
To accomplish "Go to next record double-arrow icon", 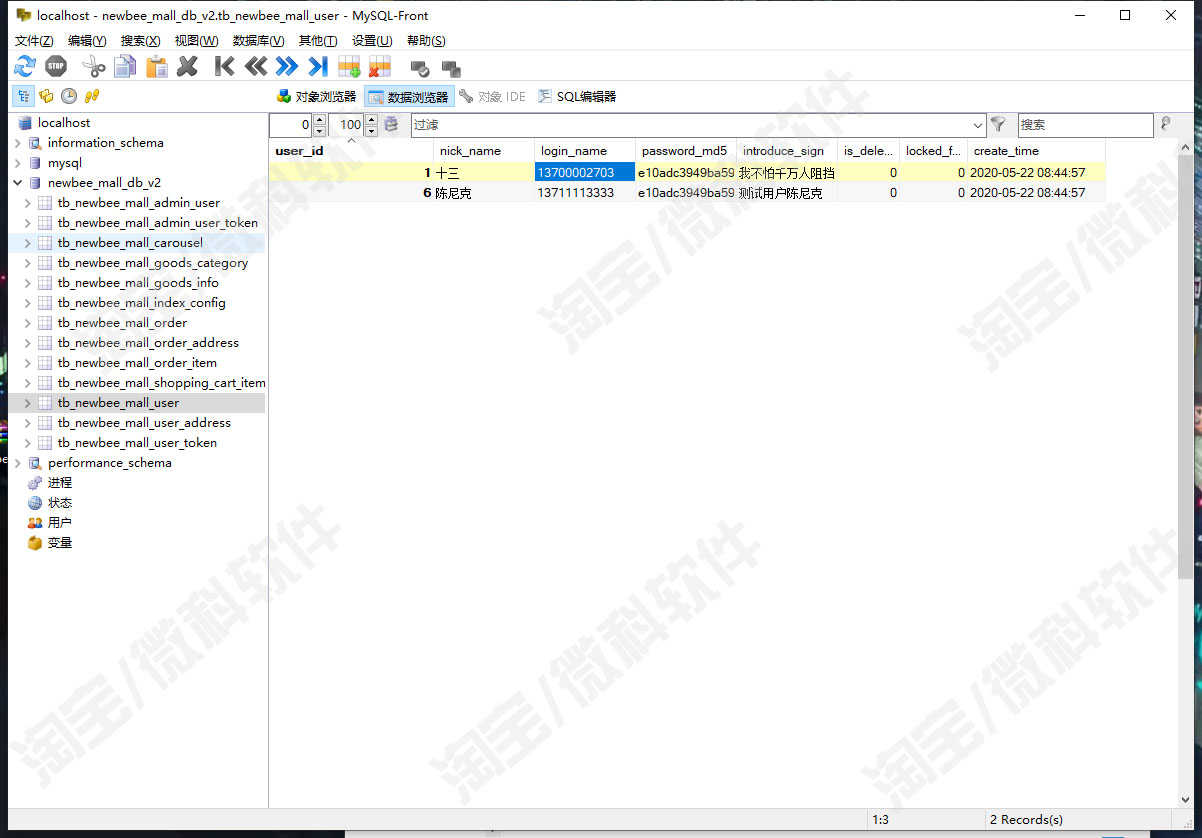I will click(287, 67).
